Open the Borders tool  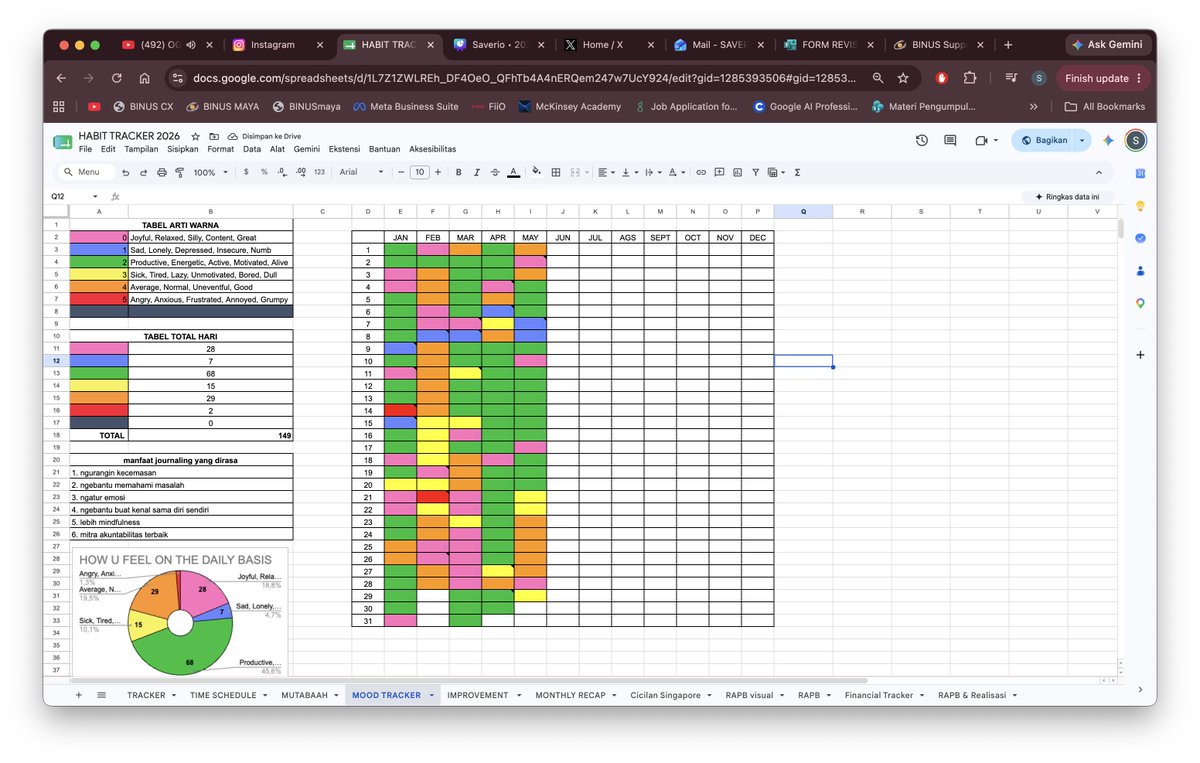click(x=556, y=172)
